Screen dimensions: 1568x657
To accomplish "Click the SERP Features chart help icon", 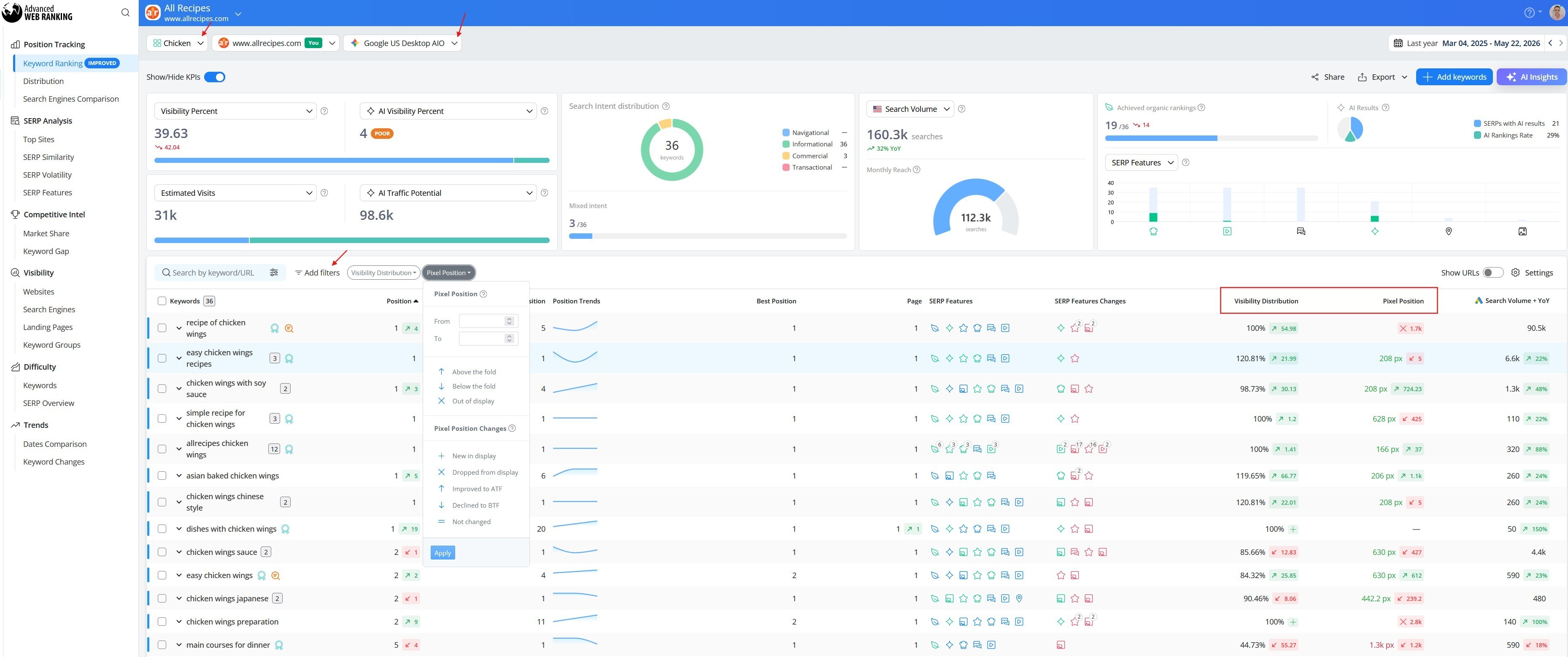I will click(1185, 162).
